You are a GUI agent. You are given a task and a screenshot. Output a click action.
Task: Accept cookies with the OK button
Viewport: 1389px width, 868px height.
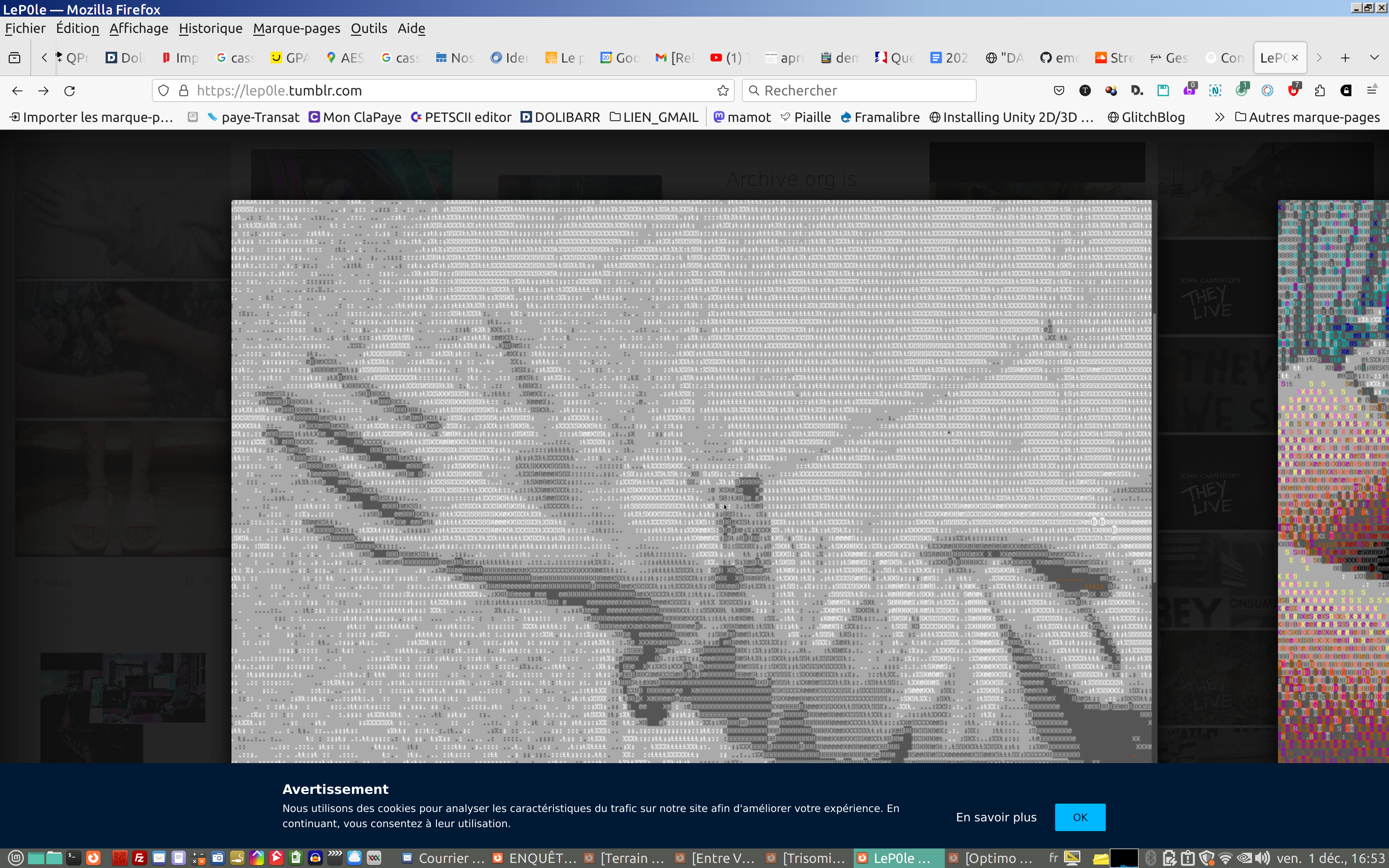point(1080,817)
